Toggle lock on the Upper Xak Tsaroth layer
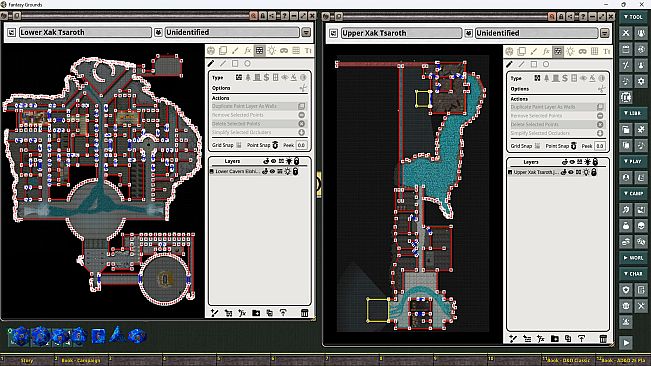 click(594, 172)
